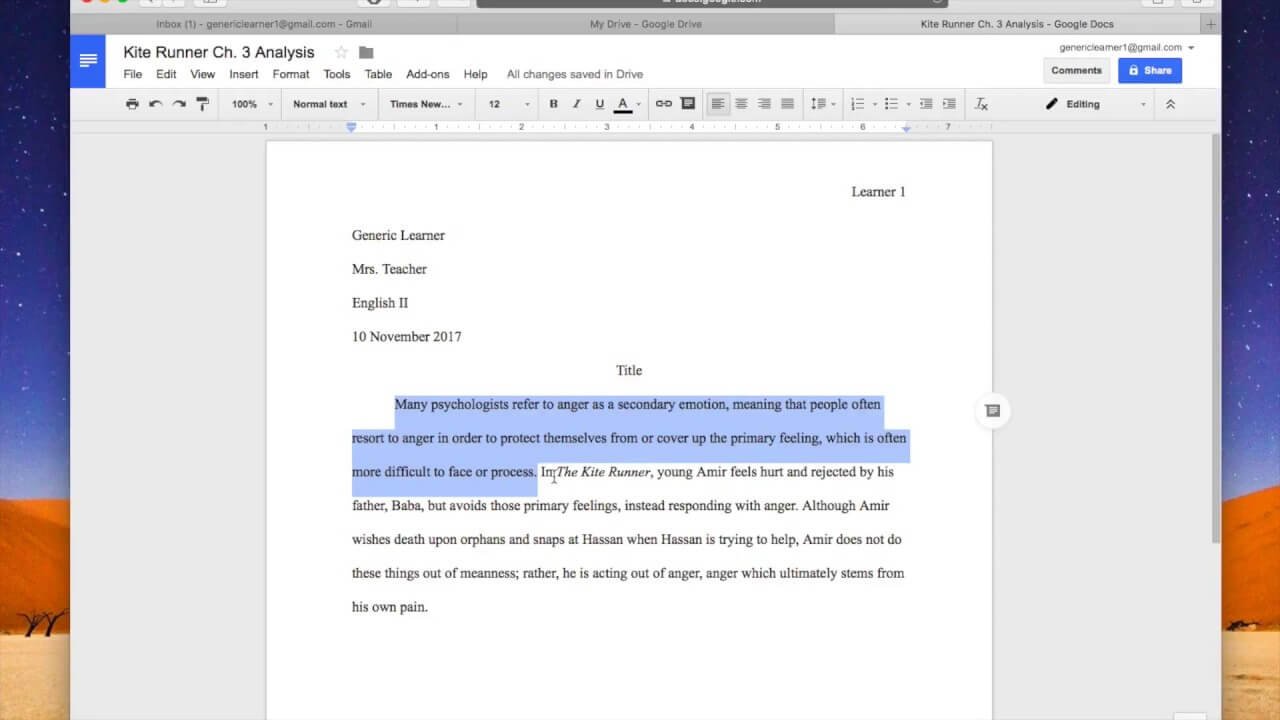Move document using the folder icon

click(366, 52)
